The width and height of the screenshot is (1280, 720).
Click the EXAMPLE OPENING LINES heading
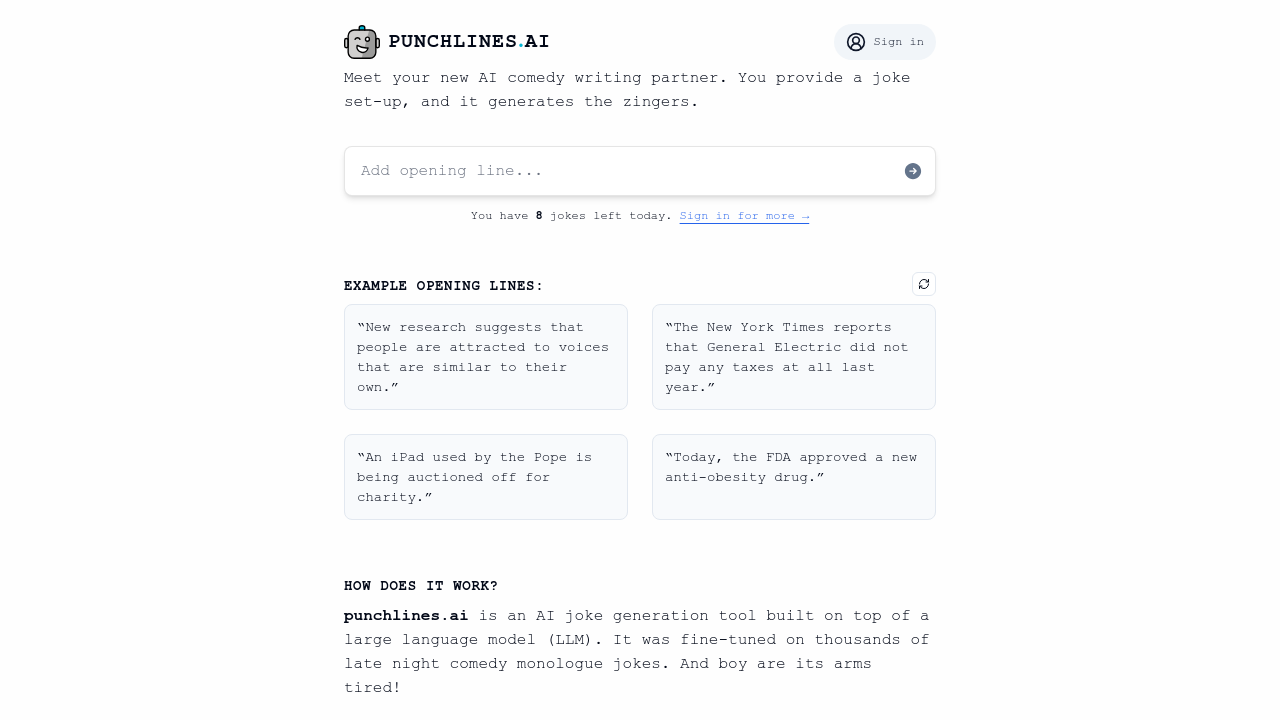[443, 285]
